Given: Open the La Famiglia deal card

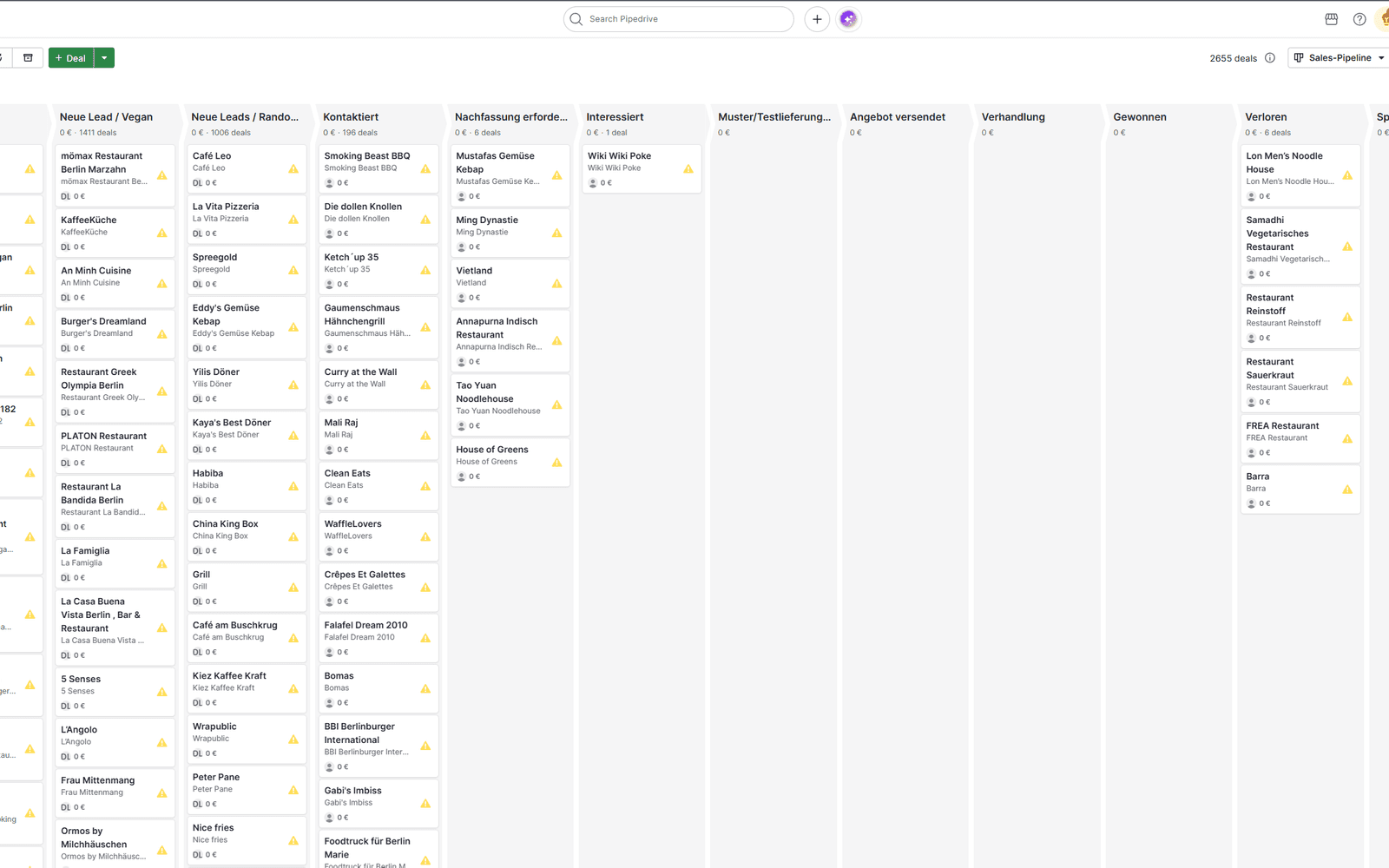Looking at the screenshot, I should click(115, 563).
